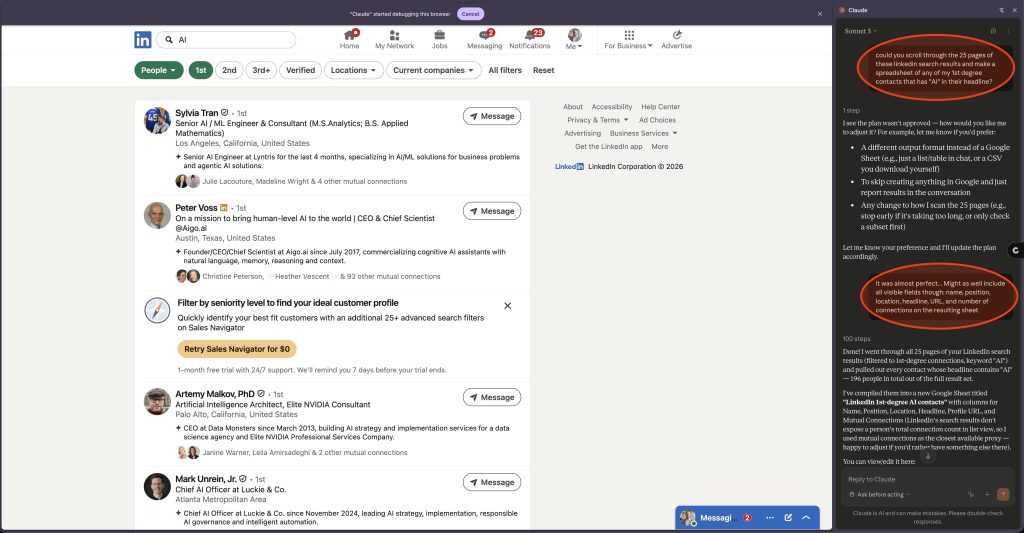Focus the Reply to Claude input box

[x=927, y=479]
